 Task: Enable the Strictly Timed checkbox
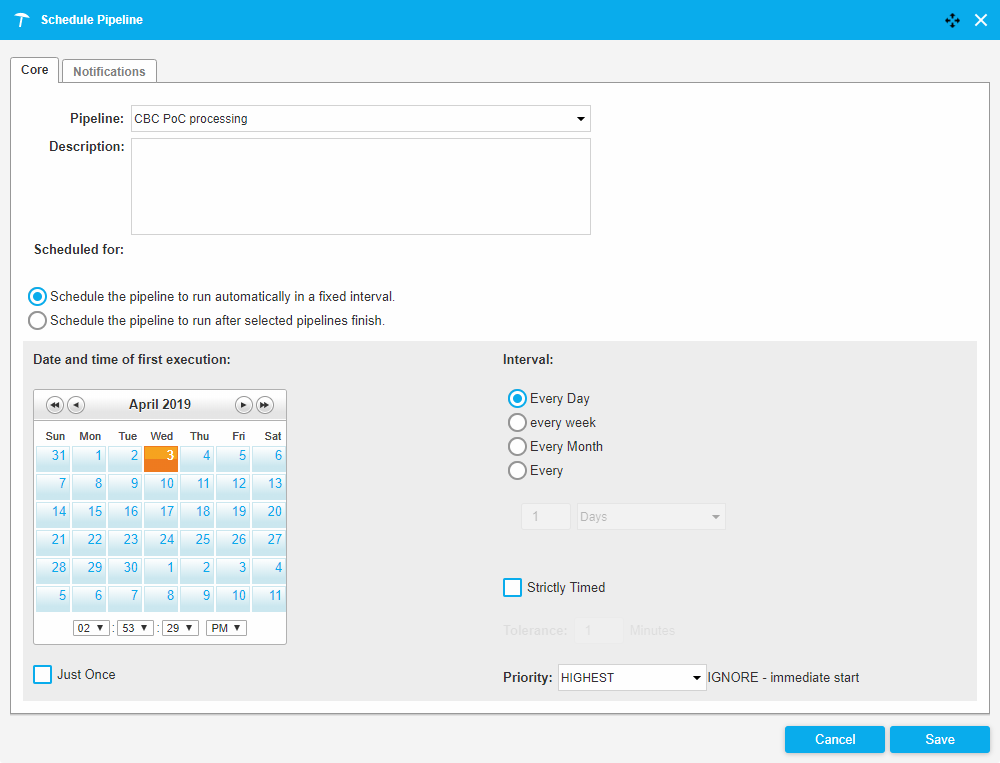(512, 588)
